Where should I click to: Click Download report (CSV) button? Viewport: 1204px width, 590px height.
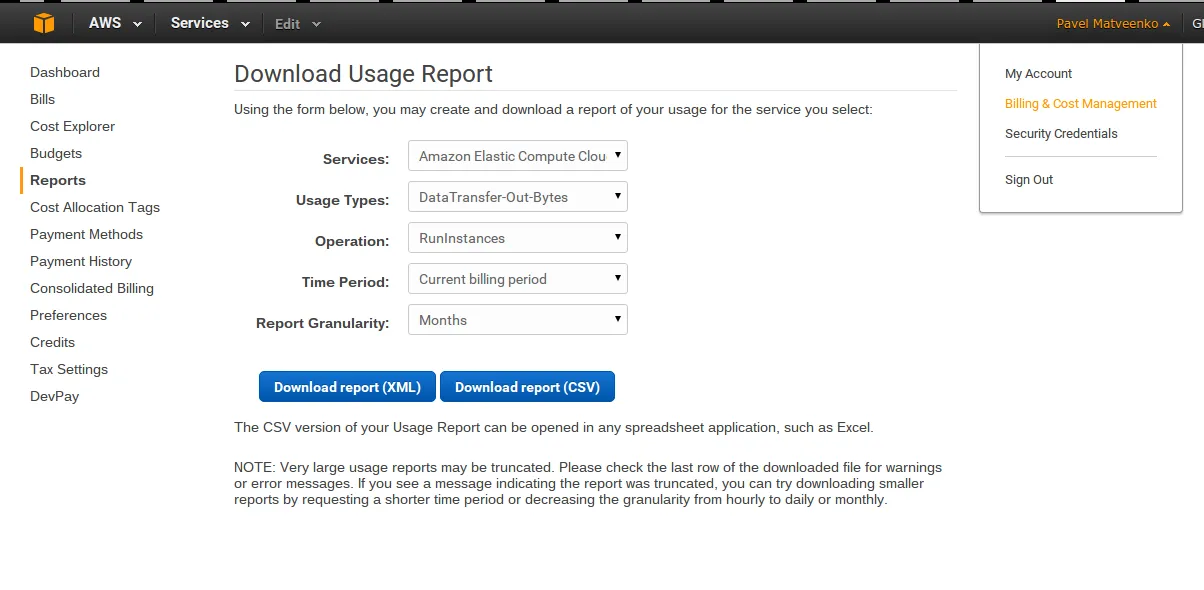[527, 387]
